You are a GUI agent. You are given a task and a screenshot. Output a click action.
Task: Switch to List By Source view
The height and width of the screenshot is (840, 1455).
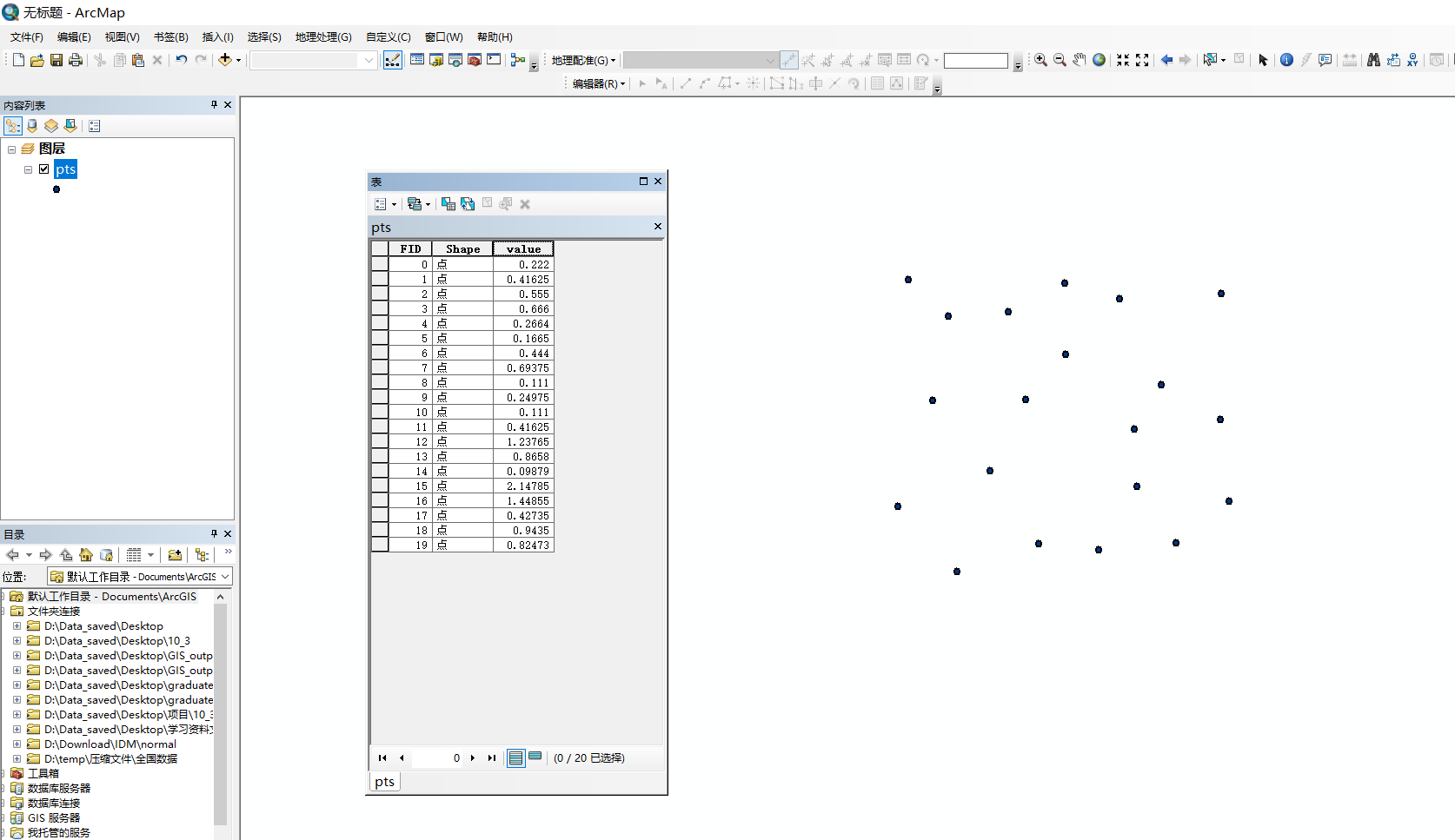[32, 126]
